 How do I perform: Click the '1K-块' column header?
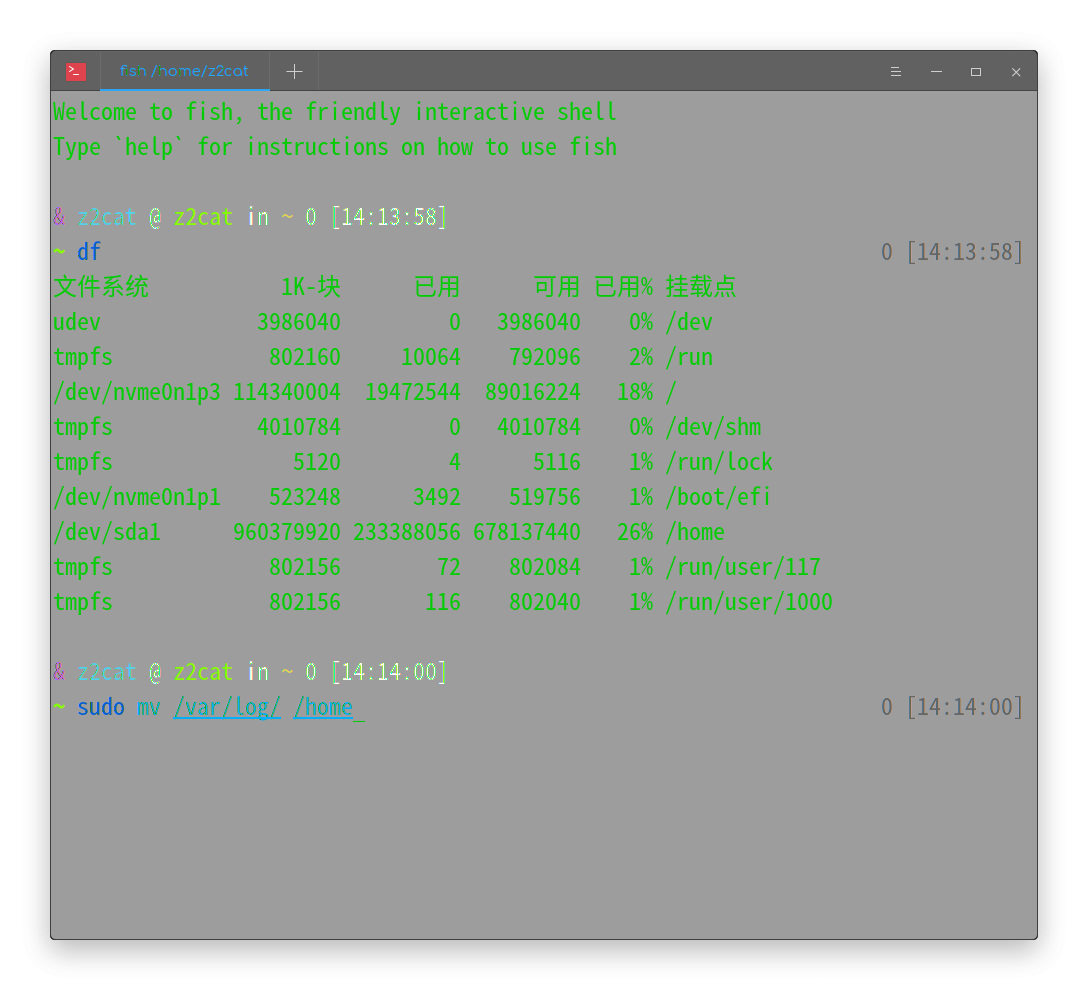(x=311, y=287)
